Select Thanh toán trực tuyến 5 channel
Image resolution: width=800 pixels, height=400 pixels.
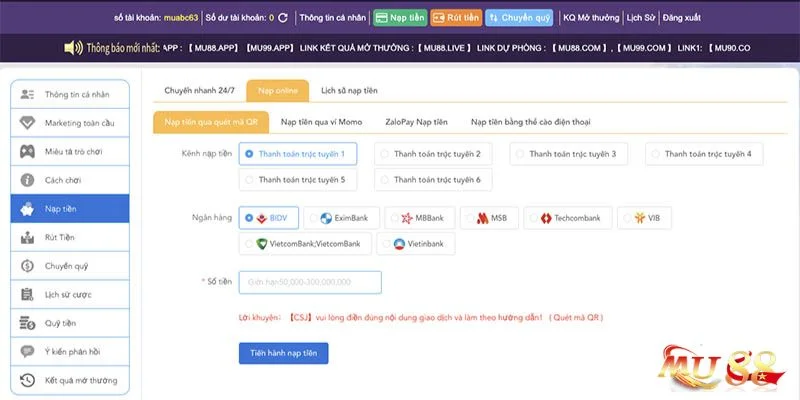pyautogui.click(x=298, y=180)
